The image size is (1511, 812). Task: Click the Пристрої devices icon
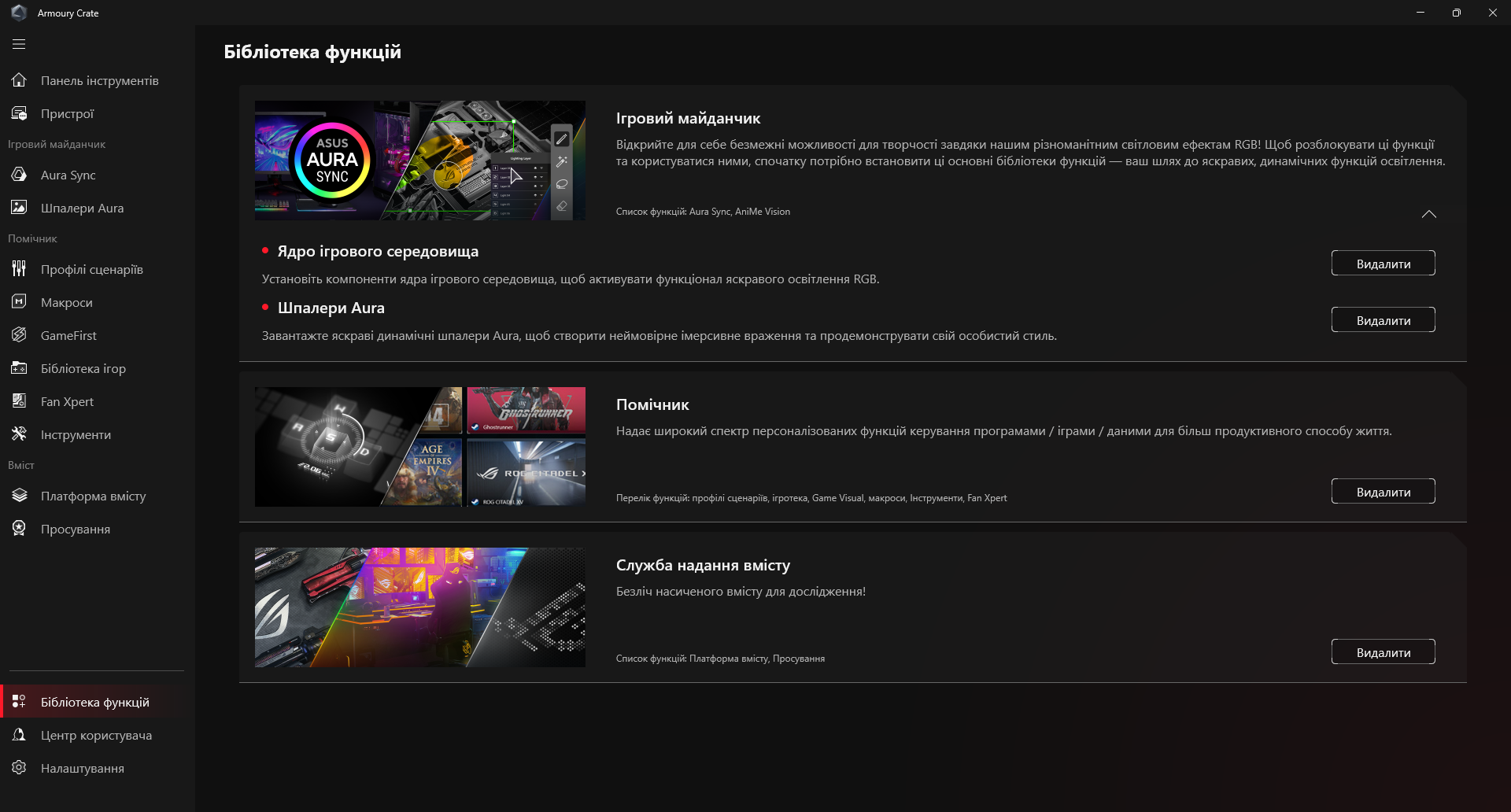19,113
